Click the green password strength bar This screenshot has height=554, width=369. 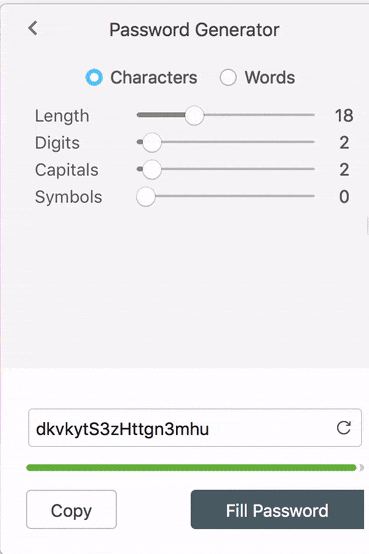click(191, 468)
